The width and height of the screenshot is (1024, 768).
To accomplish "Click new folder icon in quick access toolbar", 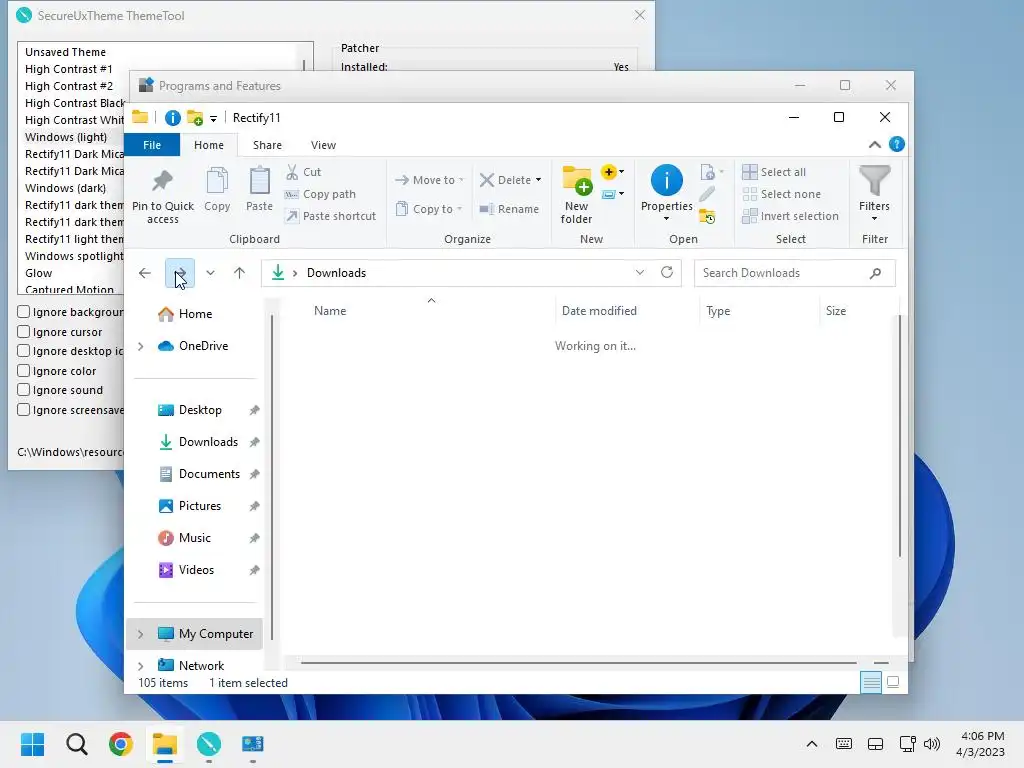I will (195, 118).
